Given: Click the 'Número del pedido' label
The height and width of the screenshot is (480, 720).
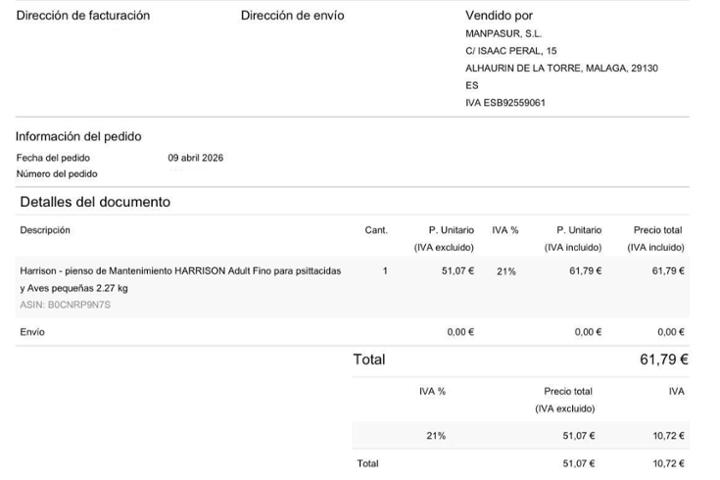Looking at the screenshot, I should point(57,174).
